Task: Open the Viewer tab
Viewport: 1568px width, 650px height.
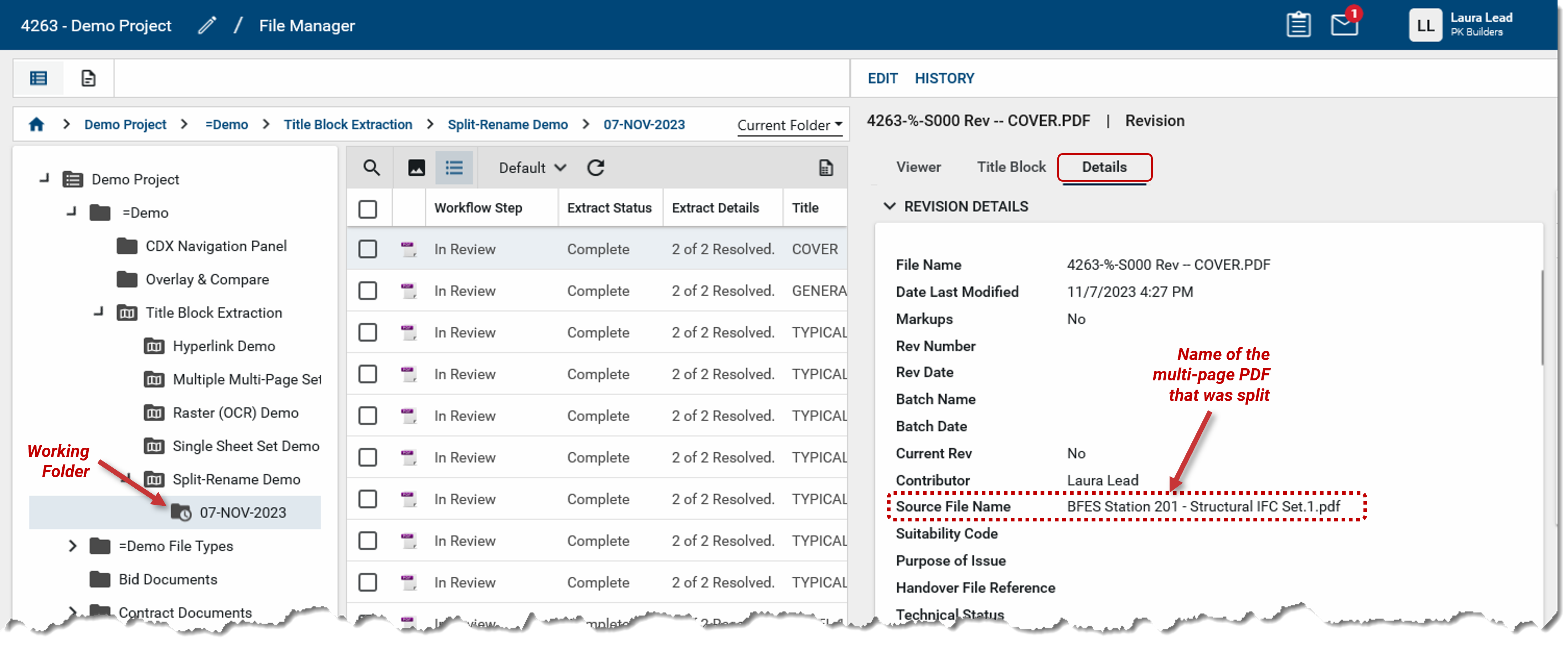Action: (x=918, y=167)
